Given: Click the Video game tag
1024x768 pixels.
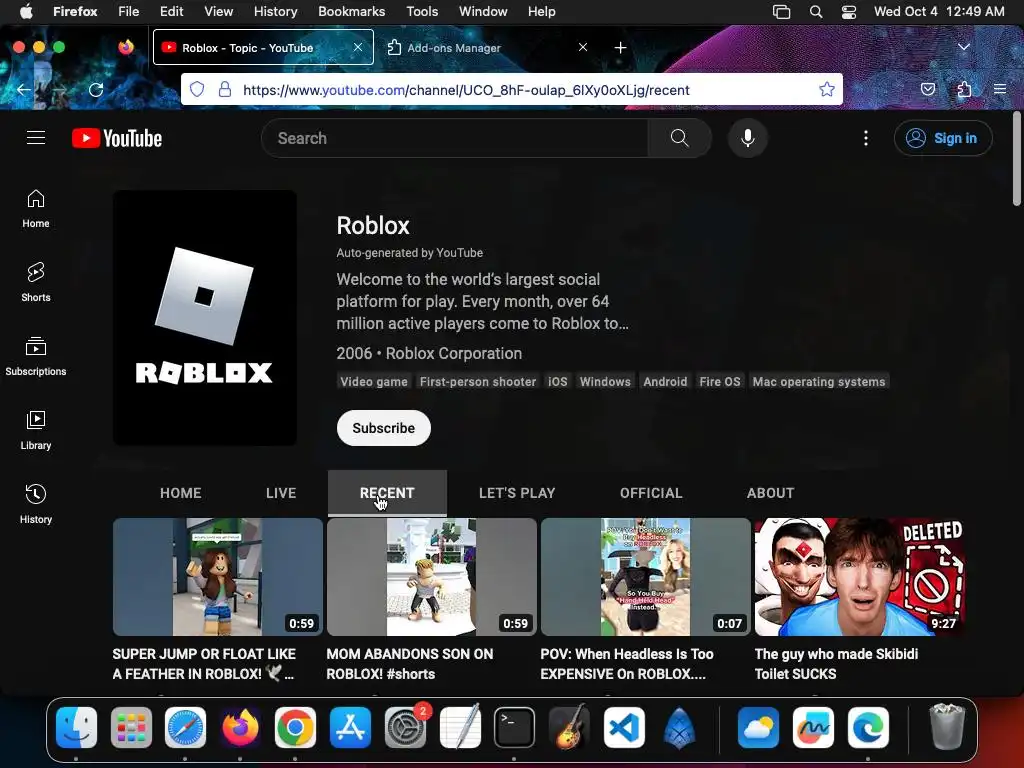Looking at the screenshot, I should 374,381.
